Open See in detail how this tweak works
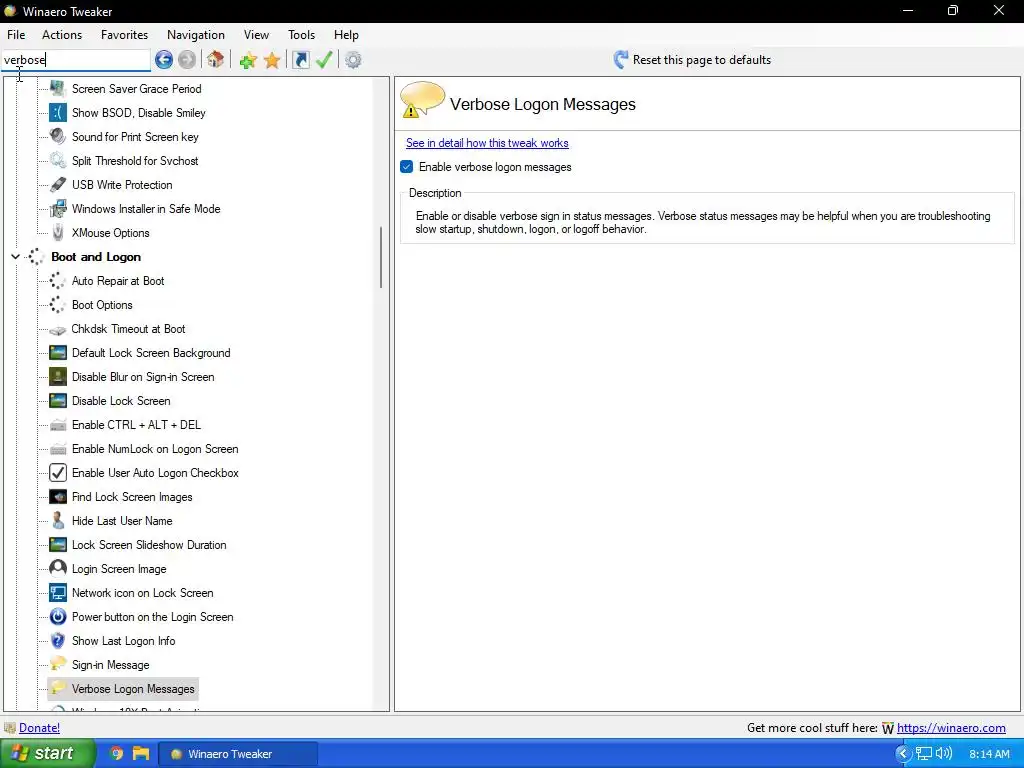This screenshot has height=768, width=1024. (487, 143)
